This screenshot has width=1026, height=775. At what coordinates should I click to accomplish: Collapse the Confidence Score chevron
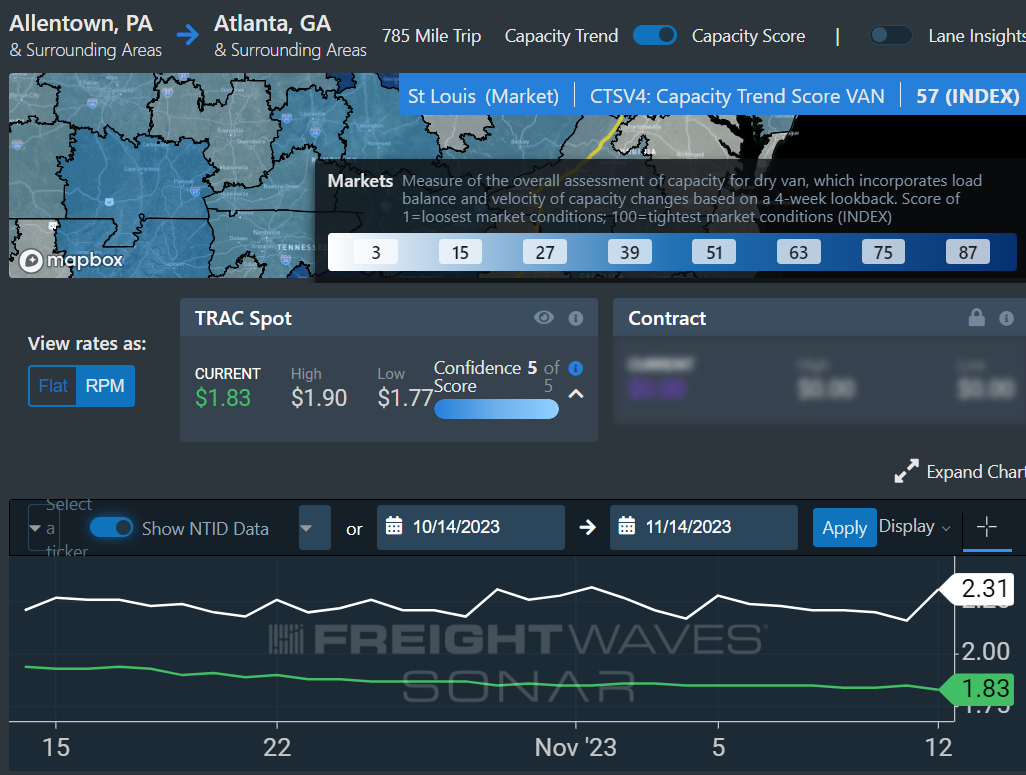[576, 394]
